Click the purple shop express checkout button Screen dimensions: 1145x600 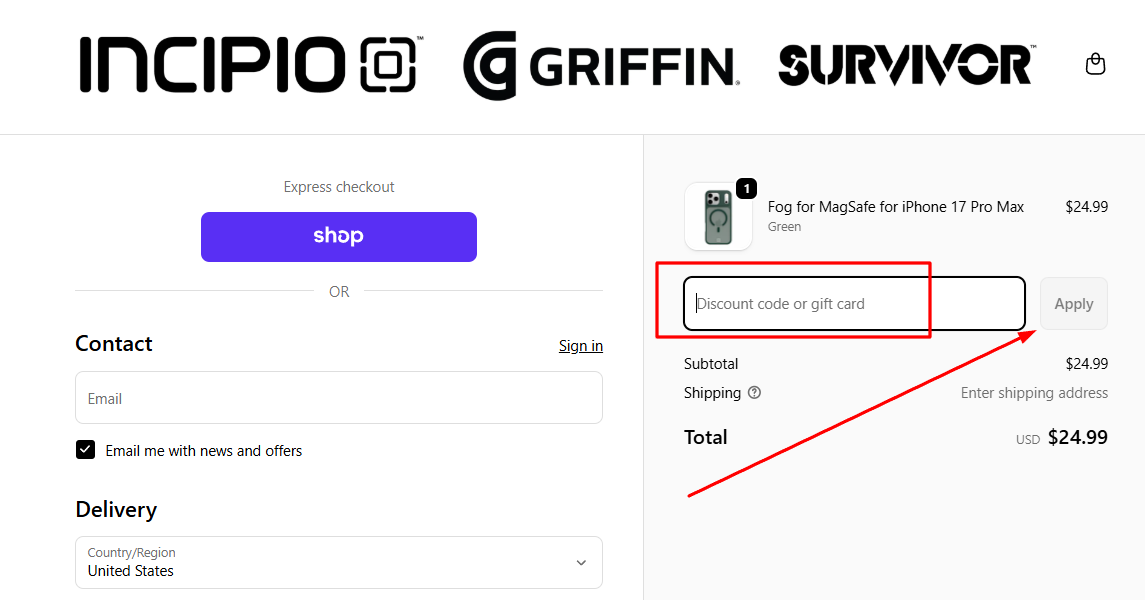tap(338, 236)
